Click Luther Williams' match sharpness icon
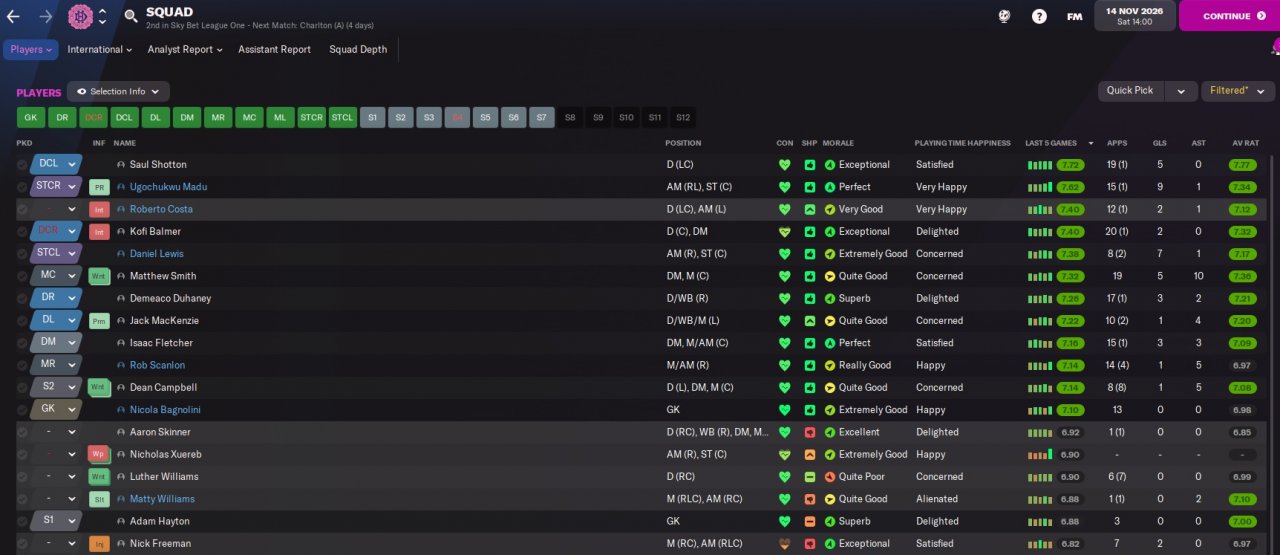 tap(809, 477)
